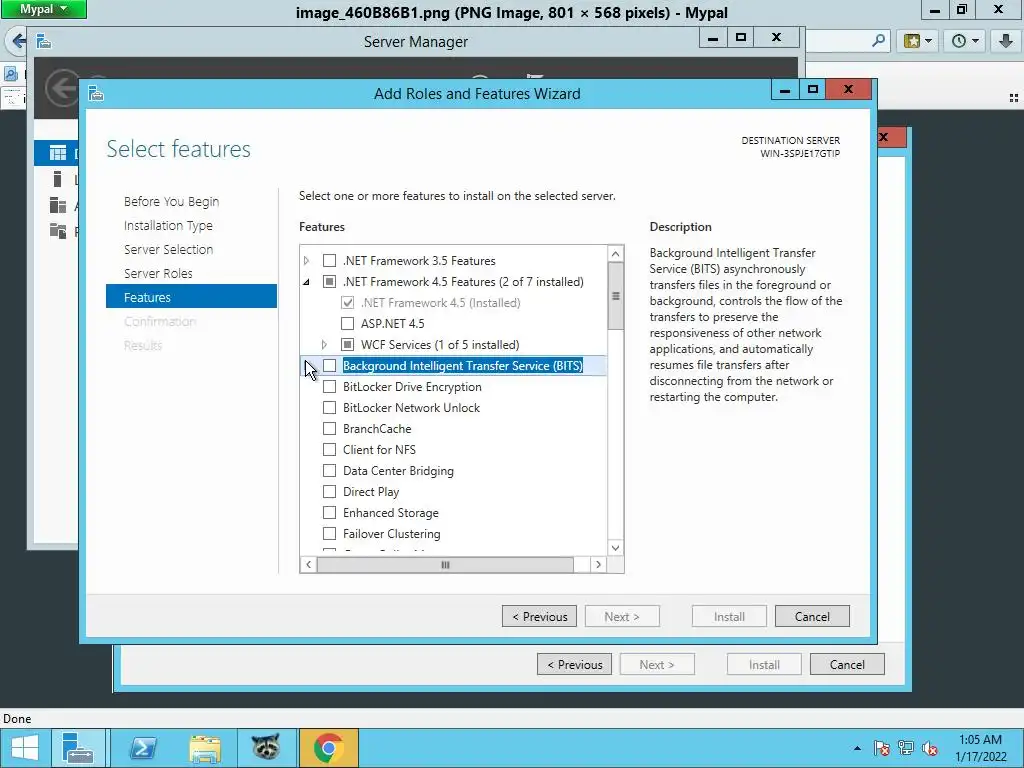Open the Mypal application menu button
Image resolution: width=1024 pixels, height=768 pixels.
[43, 9]
